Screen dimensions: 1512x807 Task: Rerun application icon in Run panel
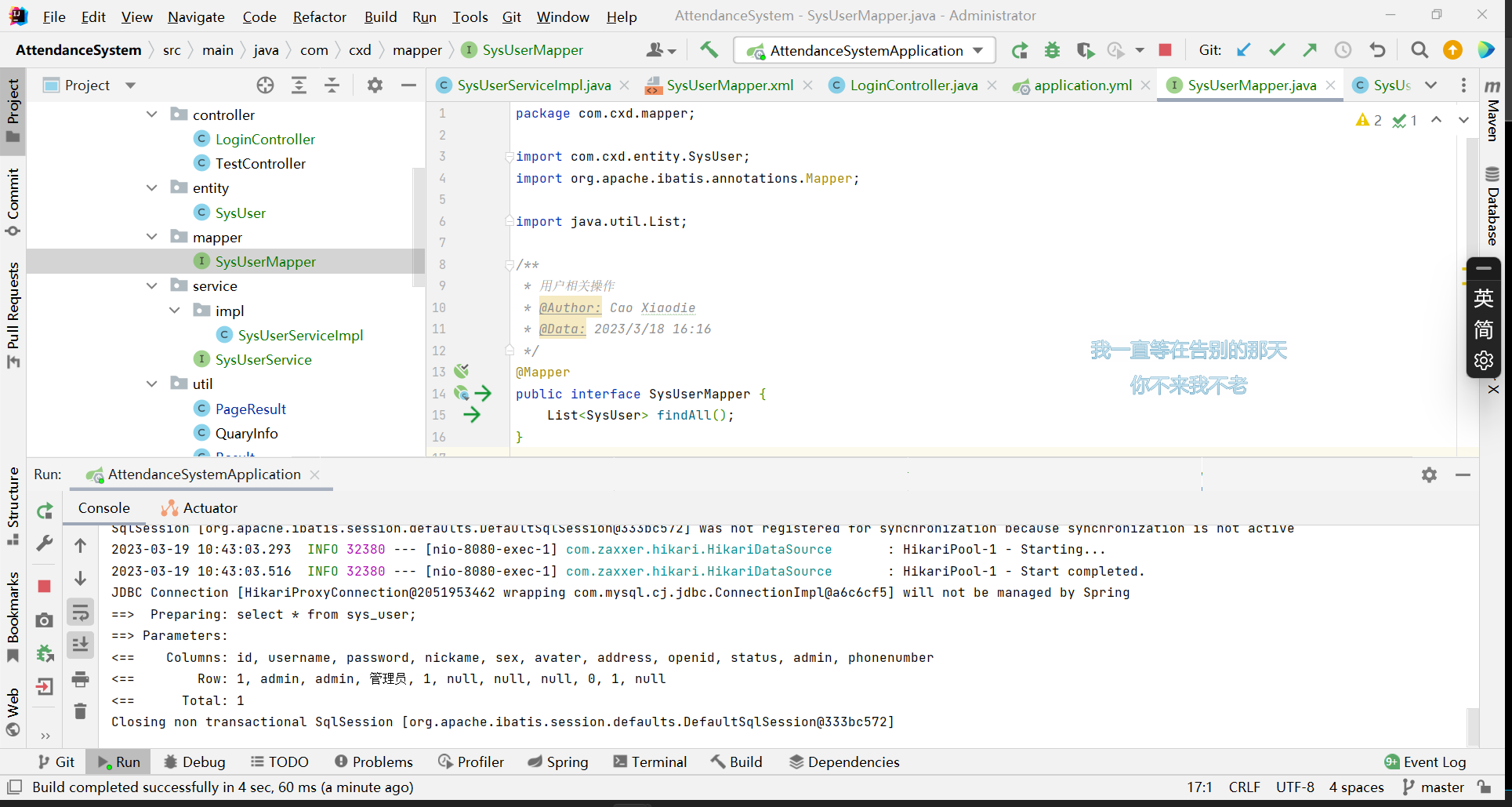[45, 511]
